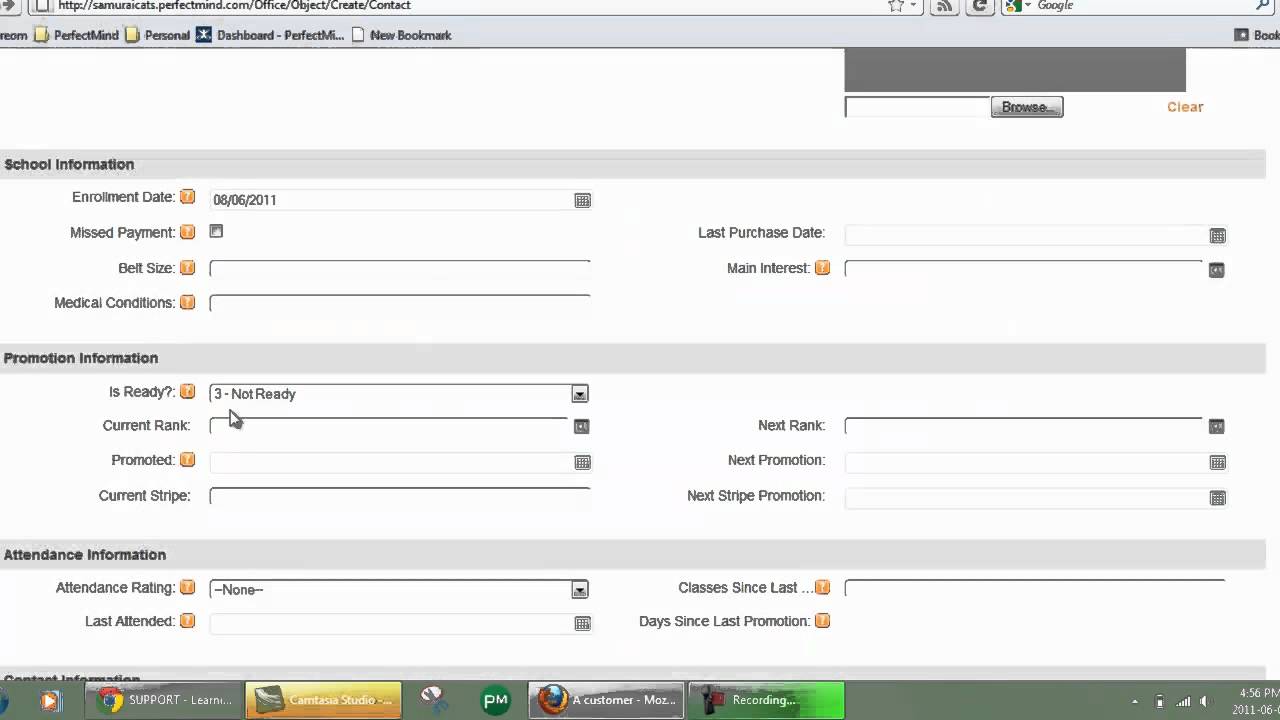Open Next Rank lookup icon
The height and width of the screenshot is (720, 1280).
(1216, 426)
